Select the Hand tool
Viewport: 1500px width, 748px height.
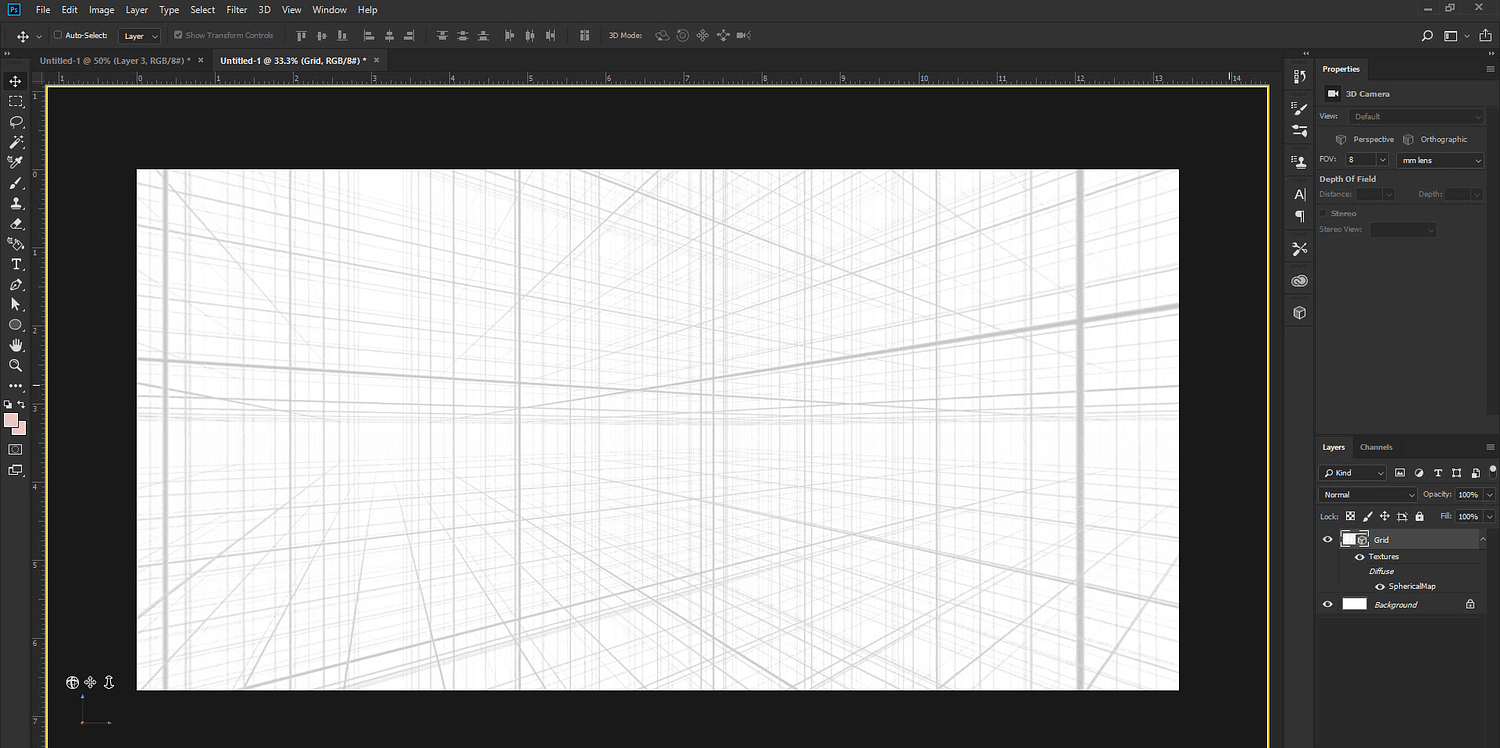coord(14,345)
